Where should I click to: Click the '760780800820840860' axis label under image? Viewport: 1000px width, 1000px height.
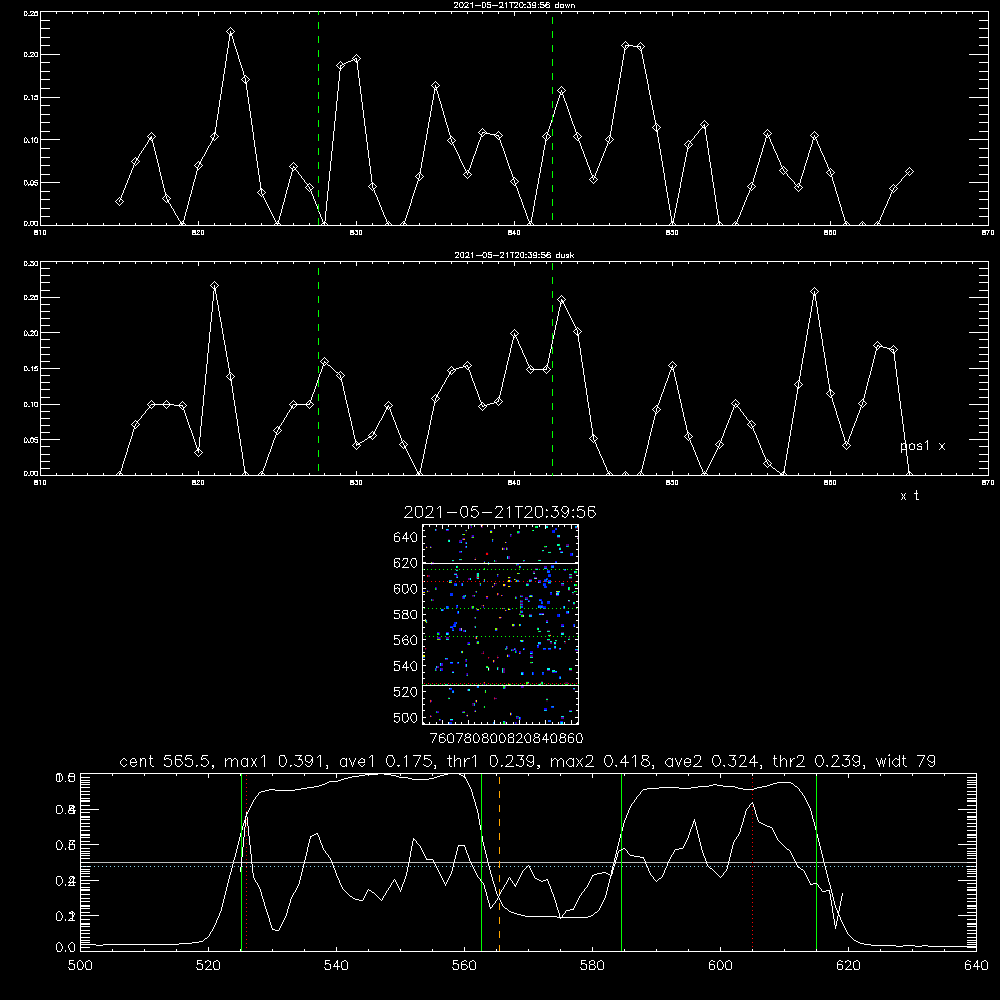pos(506,739)
